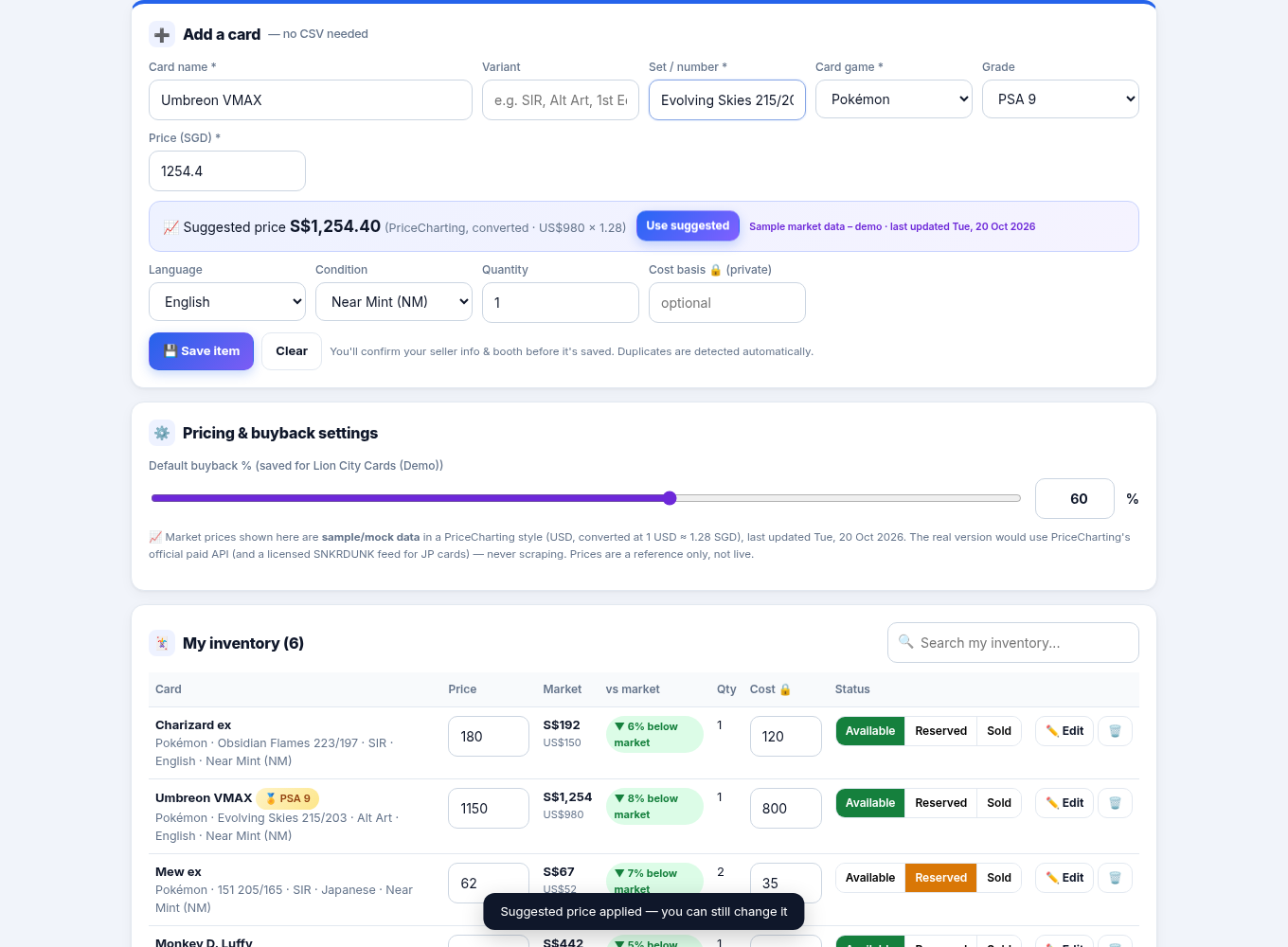Viewport: 1288px width, 947px height.
Task: Mark Charizard ex as Sold
Action: (999, 731)
